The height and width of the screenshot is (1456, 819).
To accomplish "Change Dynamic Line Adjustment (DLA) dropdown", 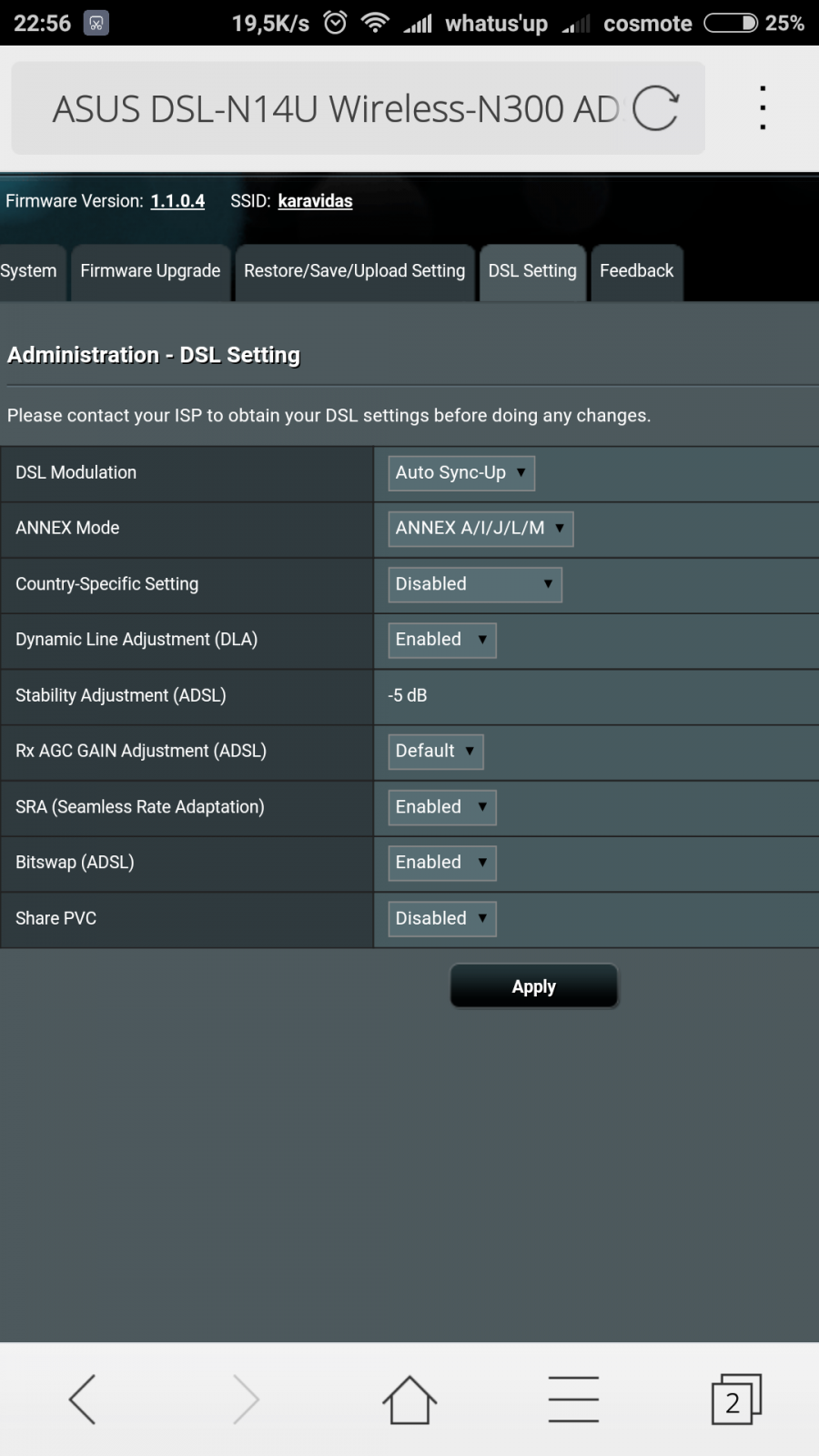I will click(442, 640).
